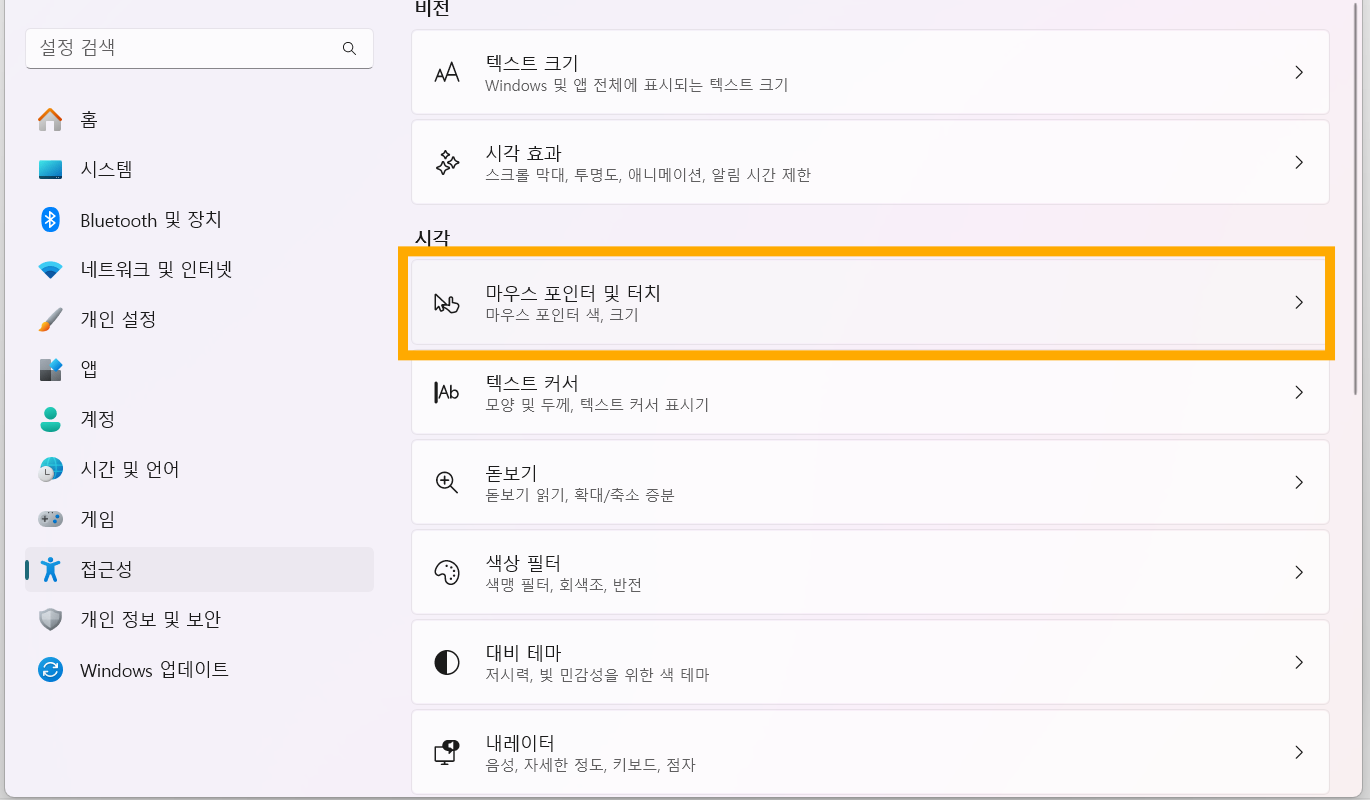Open 내레이터 settings using the chevron
The height and width of the screenshot is (800, 1370).
coord(1299,752)
